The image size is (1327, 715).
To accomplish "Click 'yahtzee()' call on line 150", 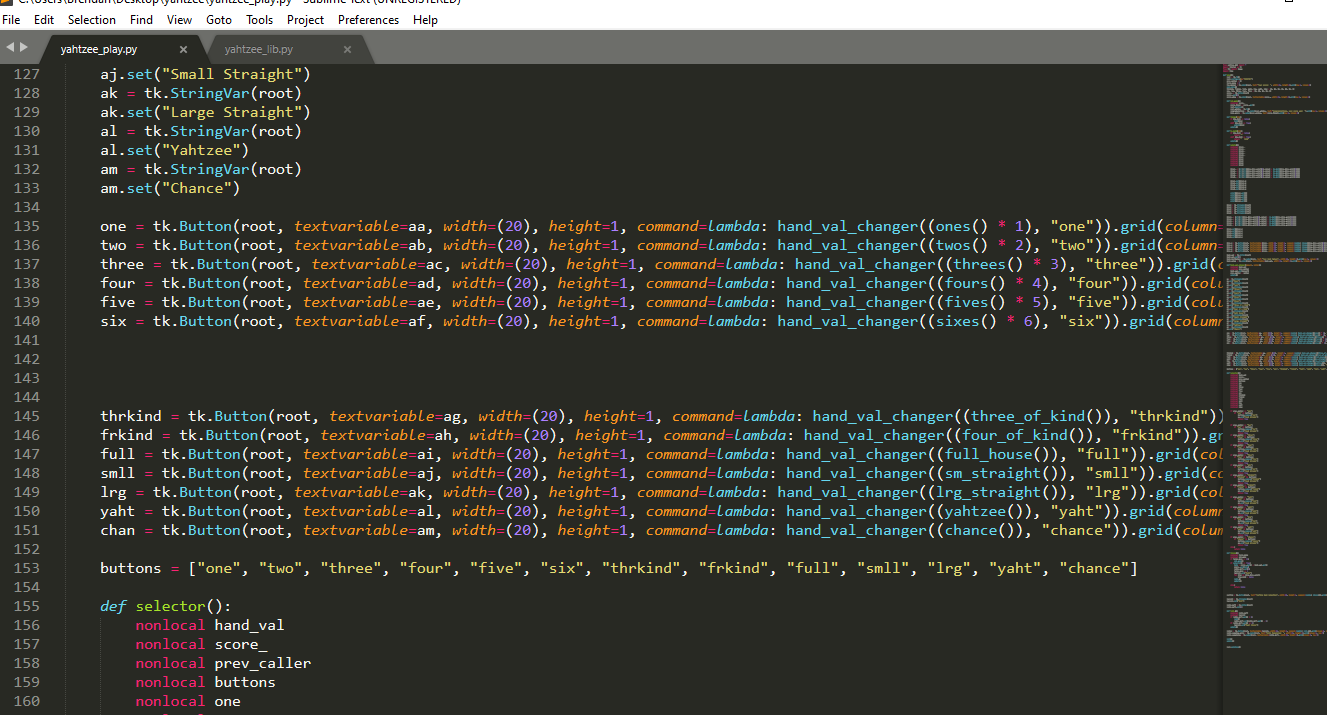I will [983, 511].
